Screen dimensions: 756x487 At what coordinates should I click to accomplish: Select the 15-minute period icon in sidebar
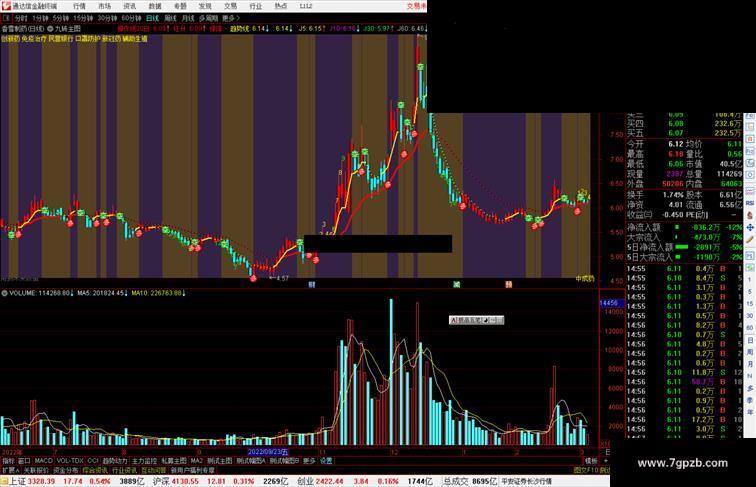[750, 304]
